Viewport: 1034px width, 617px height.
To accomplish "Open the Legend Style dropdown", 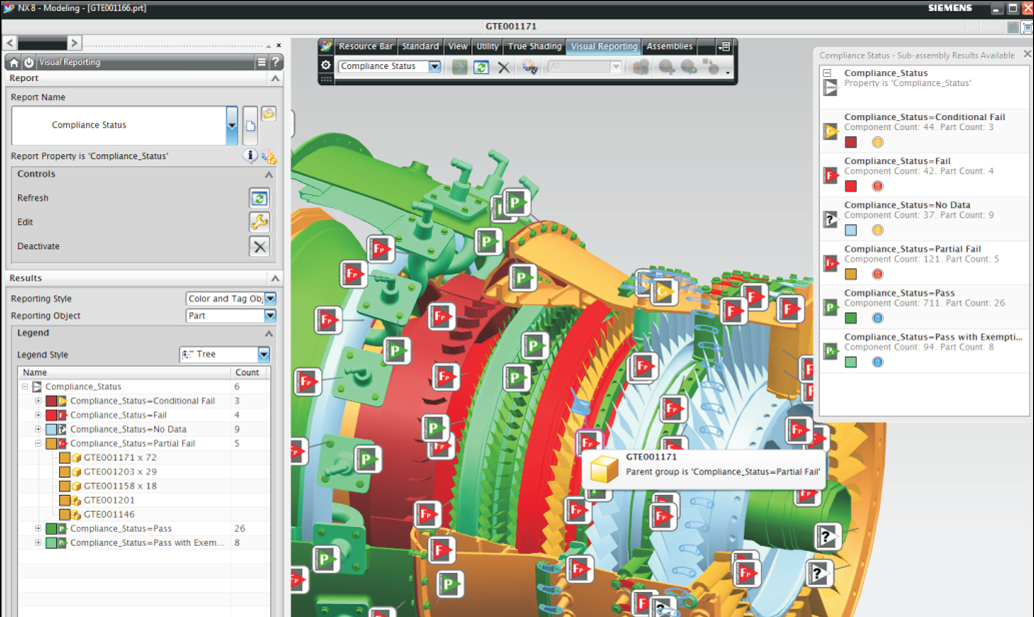I will click(x=263, y=355).
